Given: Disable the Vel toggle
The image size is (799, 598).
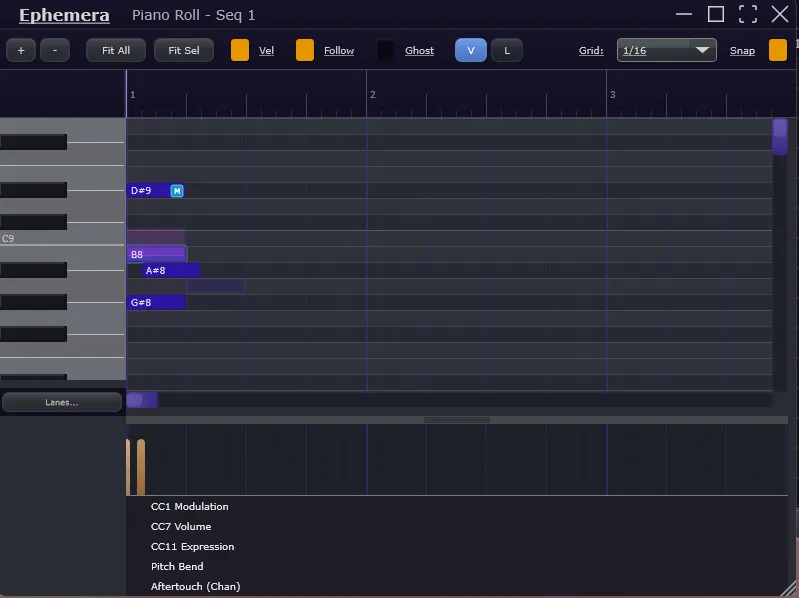Looking at the screenshot, I should point(240,50).
